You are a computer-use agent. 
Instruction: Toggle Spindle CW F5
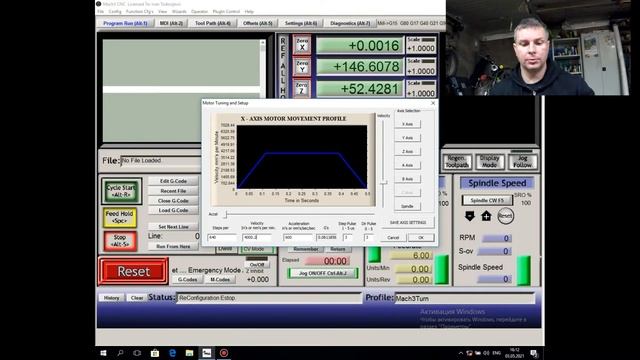pos(487,200)
